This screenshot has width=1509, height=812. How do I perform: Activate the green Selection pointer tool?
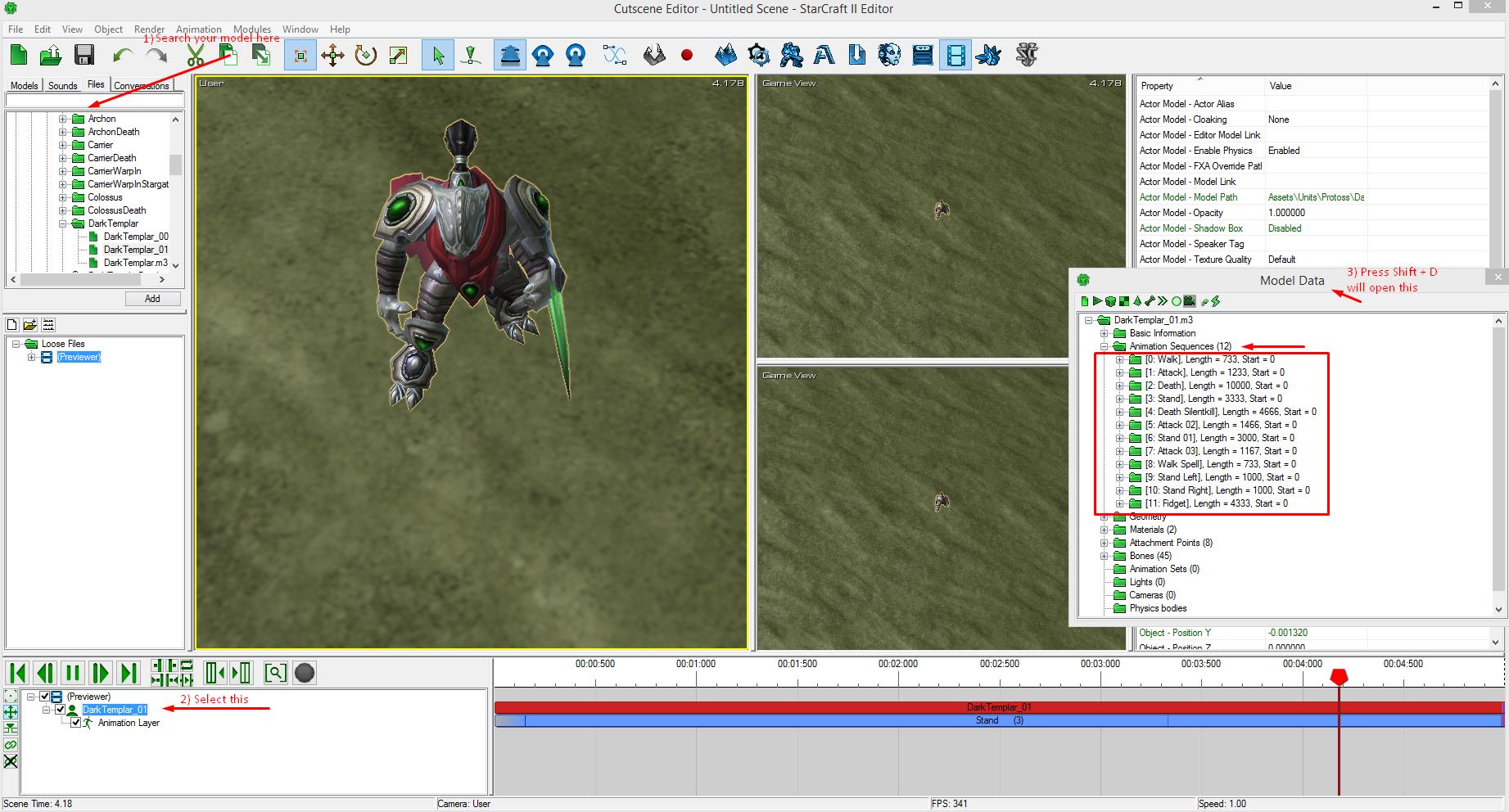(438, 56)
